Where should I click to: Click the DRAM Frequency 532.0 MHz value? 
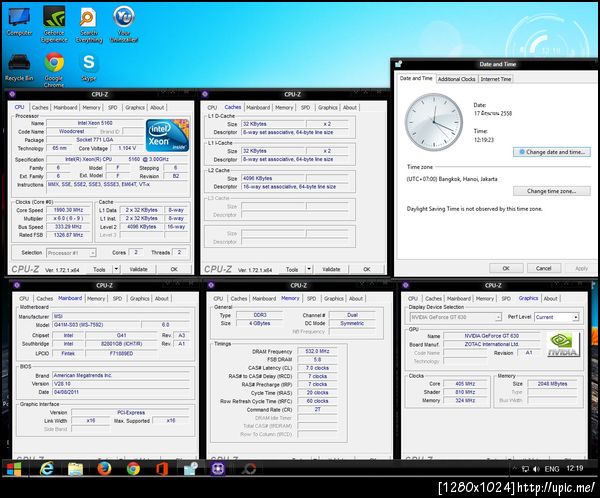pyautogui.click(x=318, y=351)
